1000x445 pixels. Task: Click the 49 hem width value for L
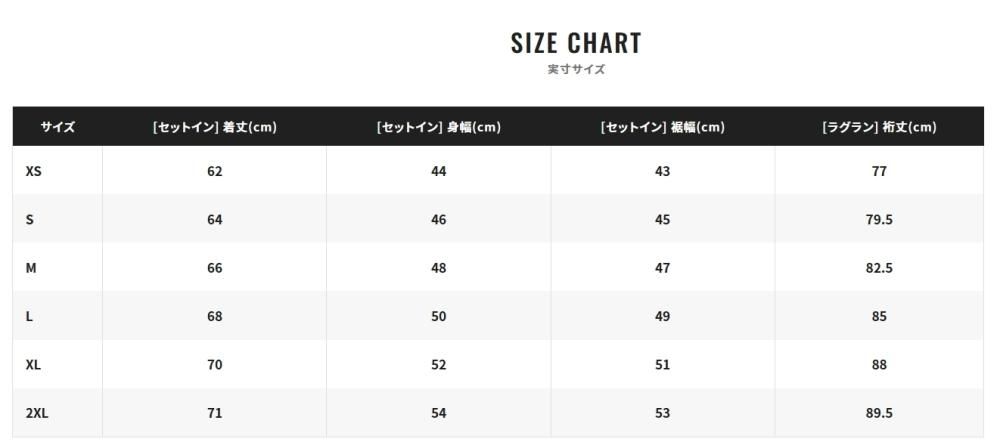coord(663,316)
